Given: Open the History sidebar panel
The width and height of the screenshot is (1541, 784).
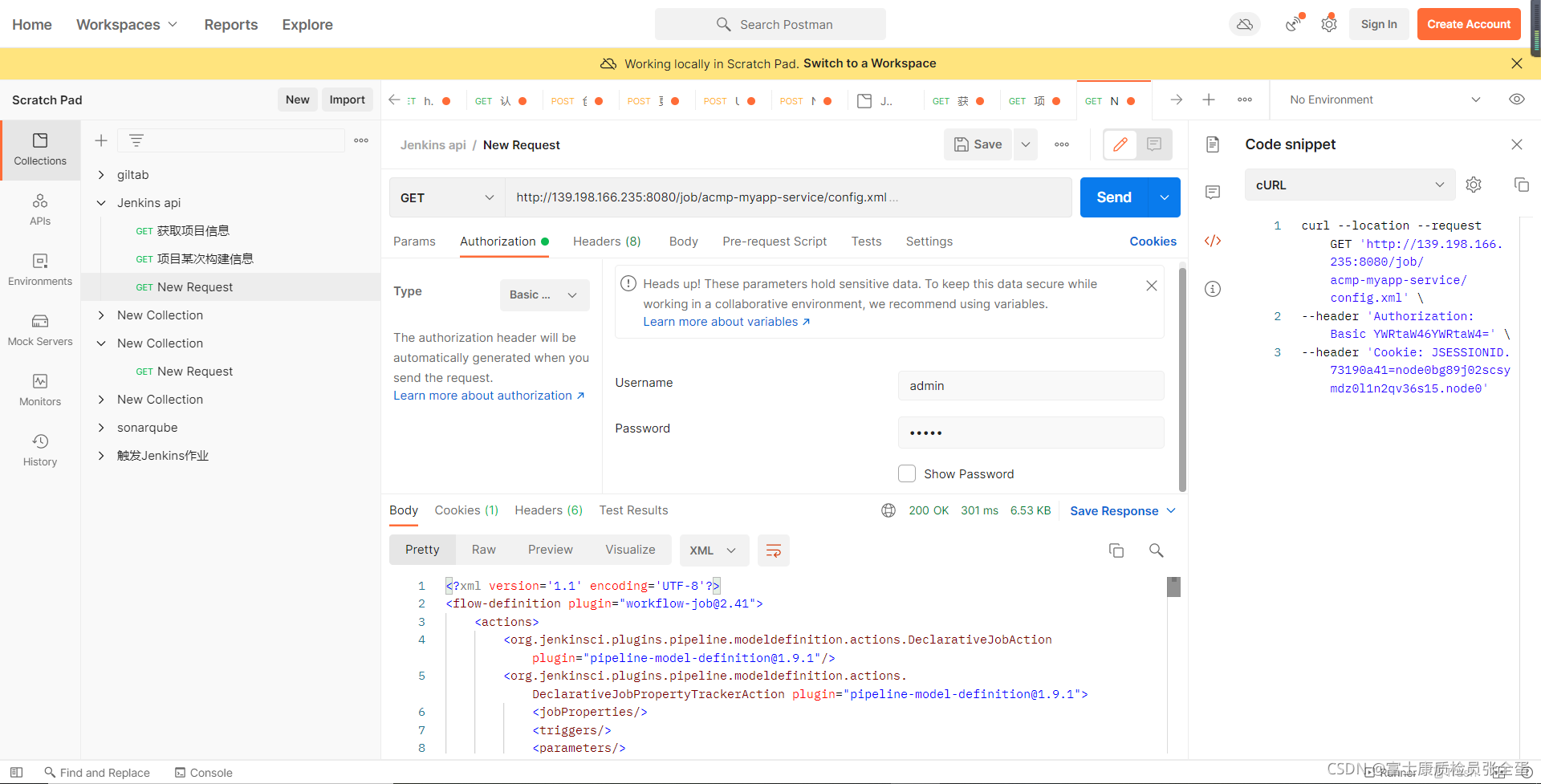Looking at the screenshot, I should point(40,449).
